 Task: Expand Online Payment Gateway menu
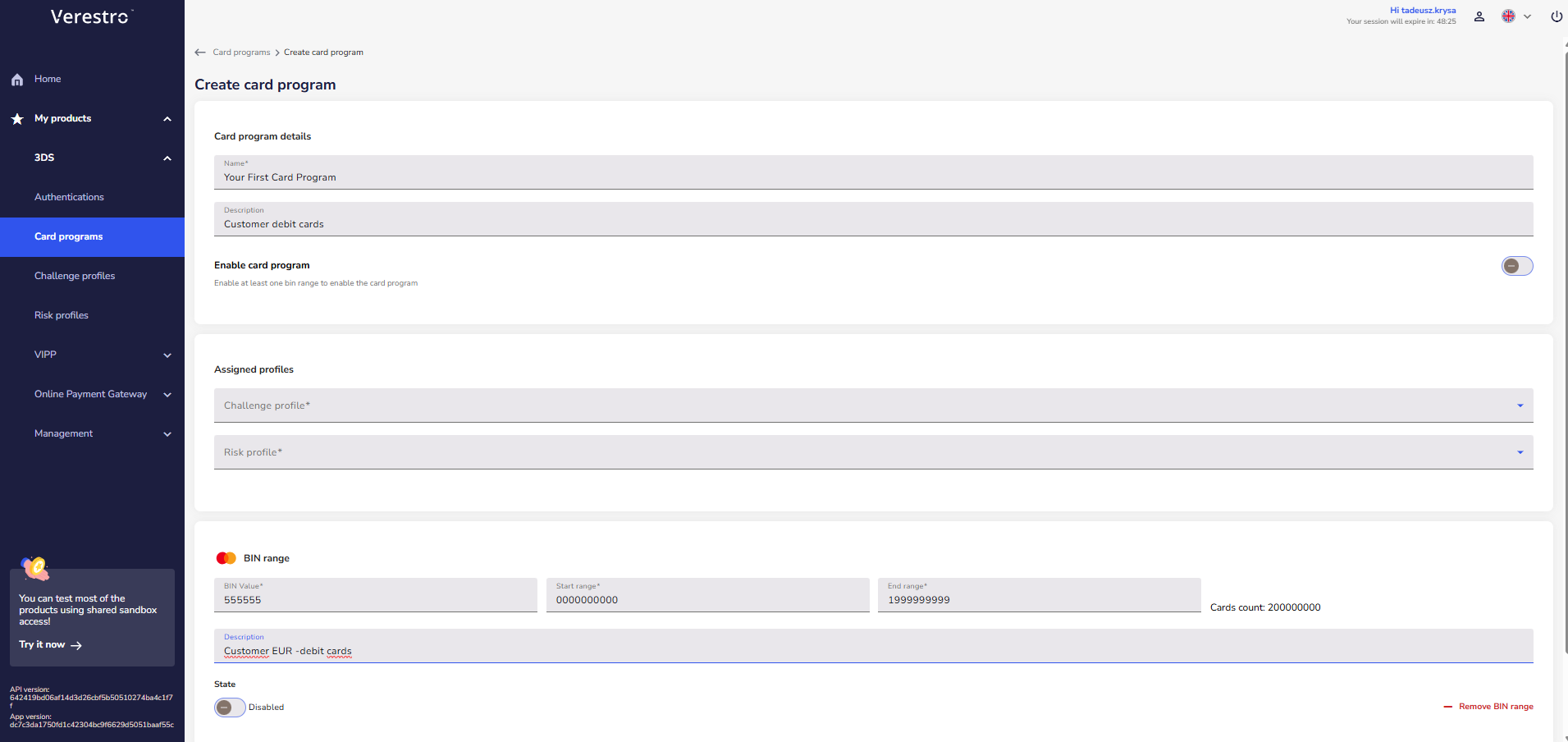click(167, 395)
